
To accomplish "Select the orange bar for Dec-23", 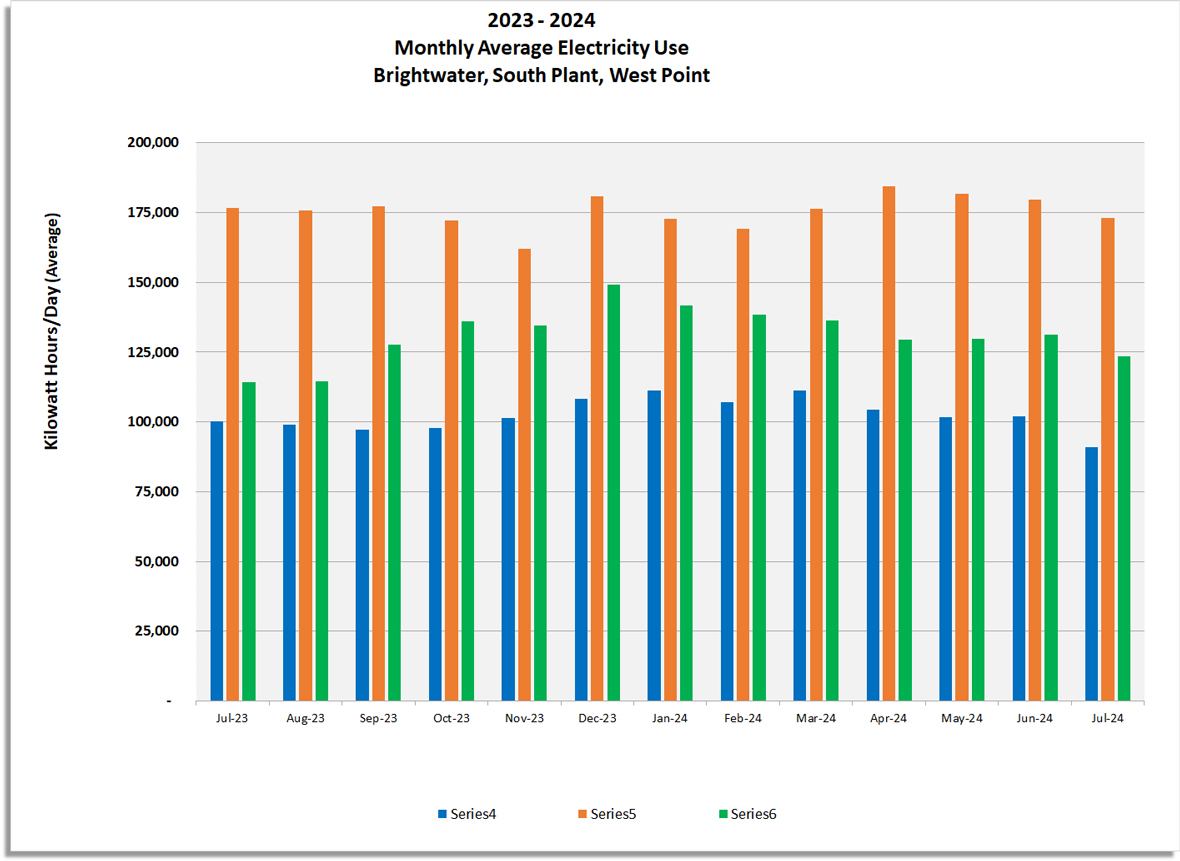I will tap(597, 449).
